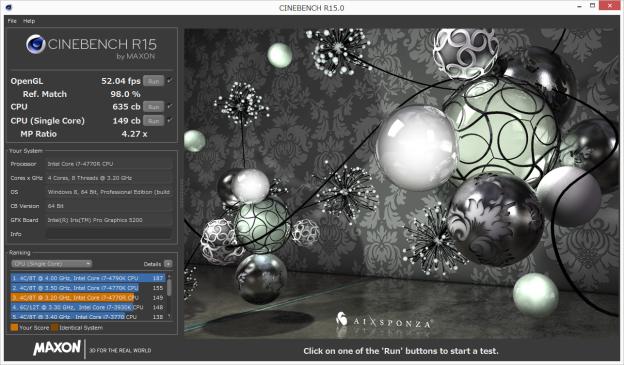Toggle the OpenGL test checkbox
Screen dimensions: 624x365
170,81
